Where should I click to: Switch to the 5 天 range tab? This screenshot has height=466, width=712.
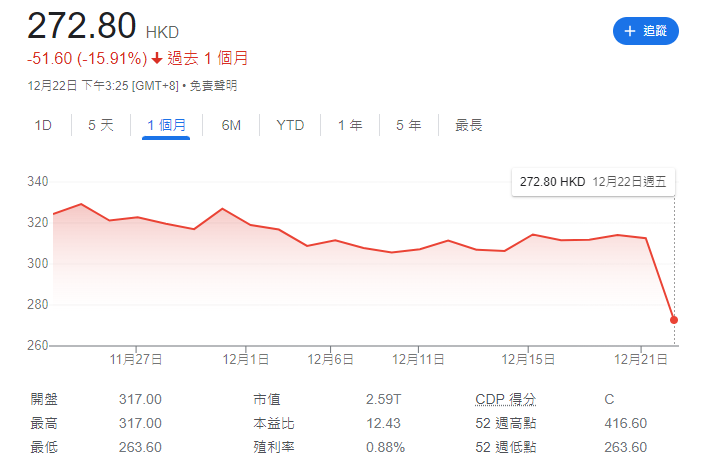point(101,125)
